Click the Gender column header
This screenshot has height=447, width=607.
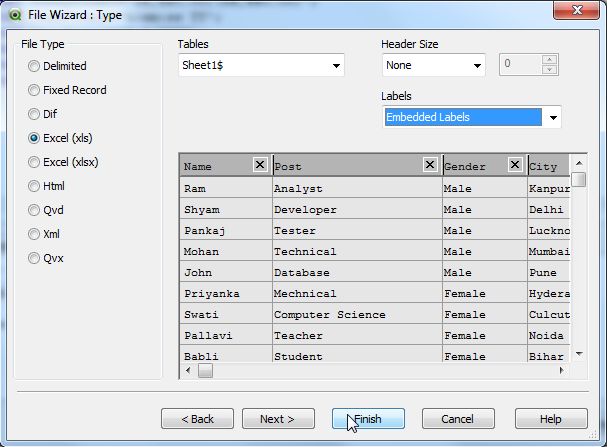point(485,166)
